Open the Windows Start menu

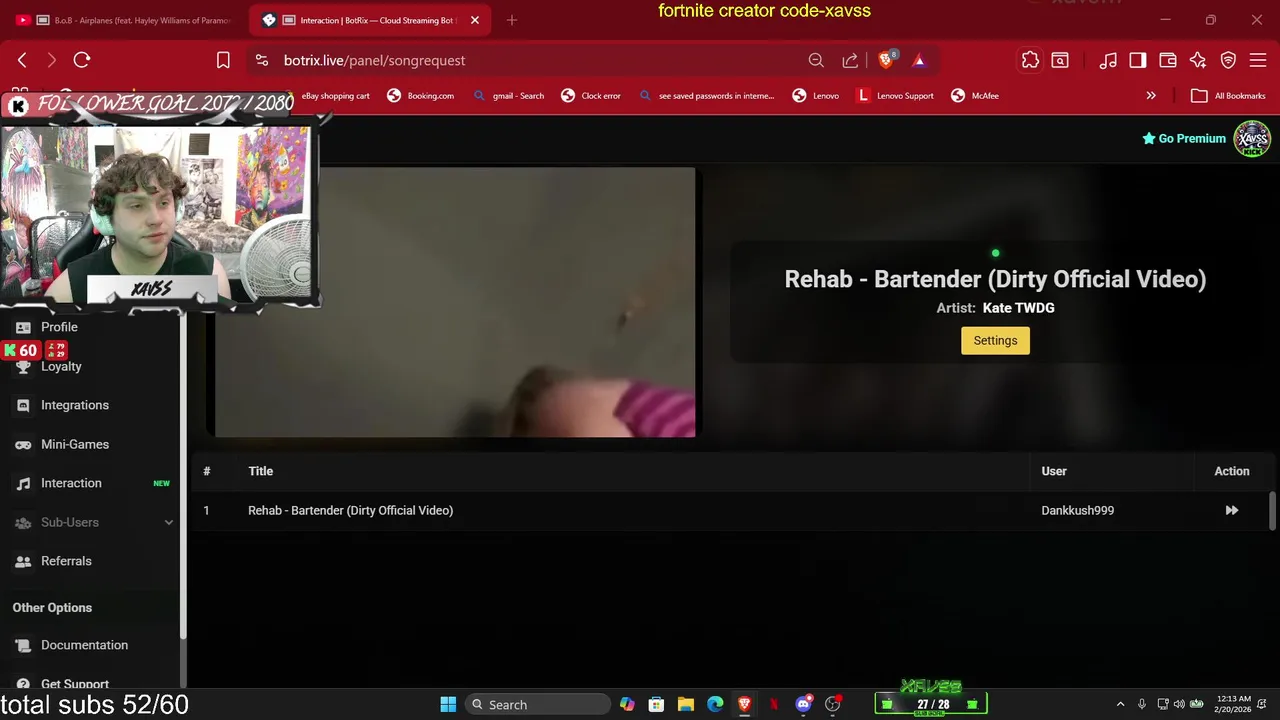click(x=448, y=704)
